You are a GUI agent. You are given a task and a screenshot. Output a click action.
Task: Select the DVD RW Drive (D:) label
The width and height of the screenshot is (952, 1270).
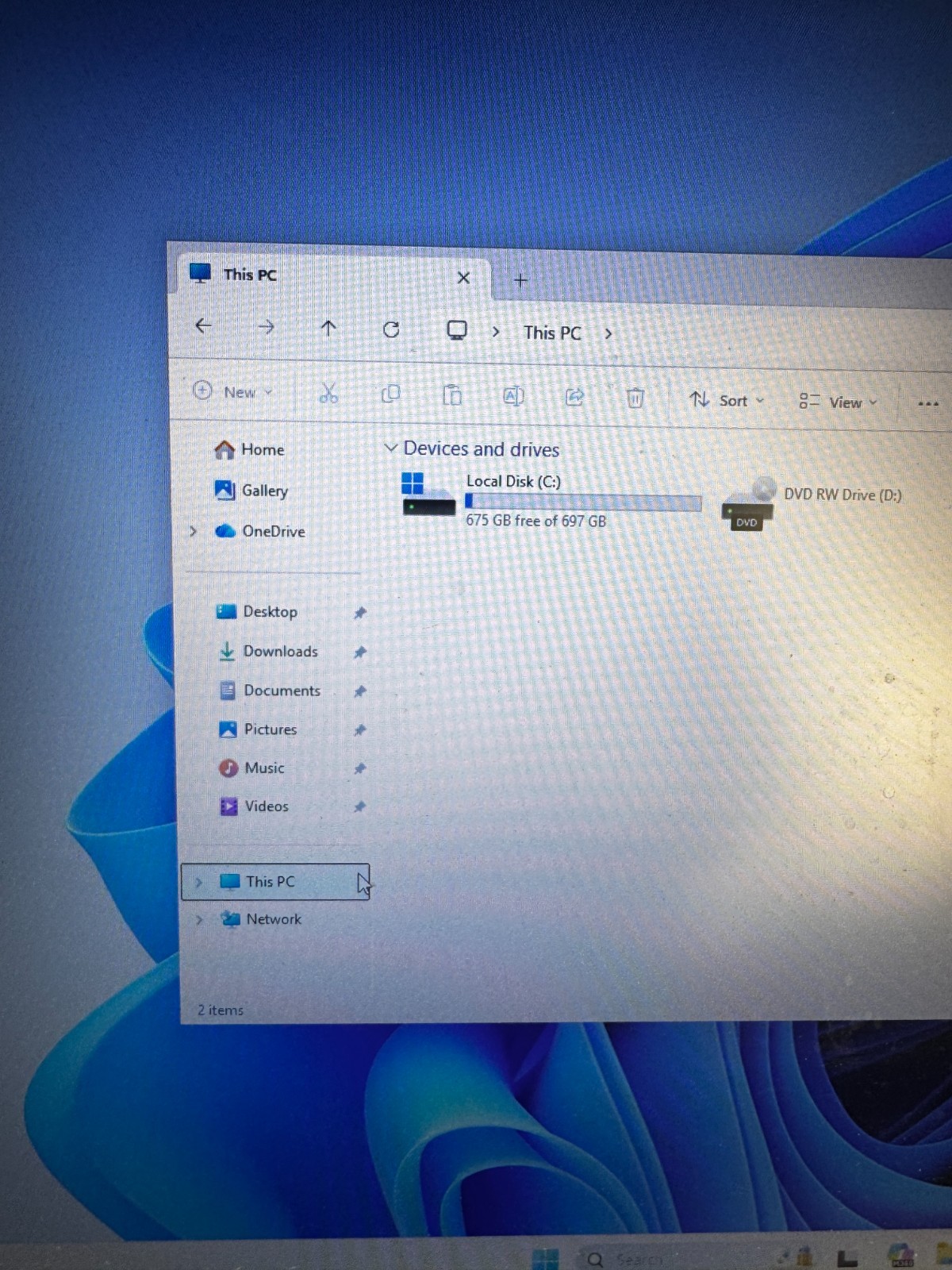pyautogui.click(x=843, y=495)
